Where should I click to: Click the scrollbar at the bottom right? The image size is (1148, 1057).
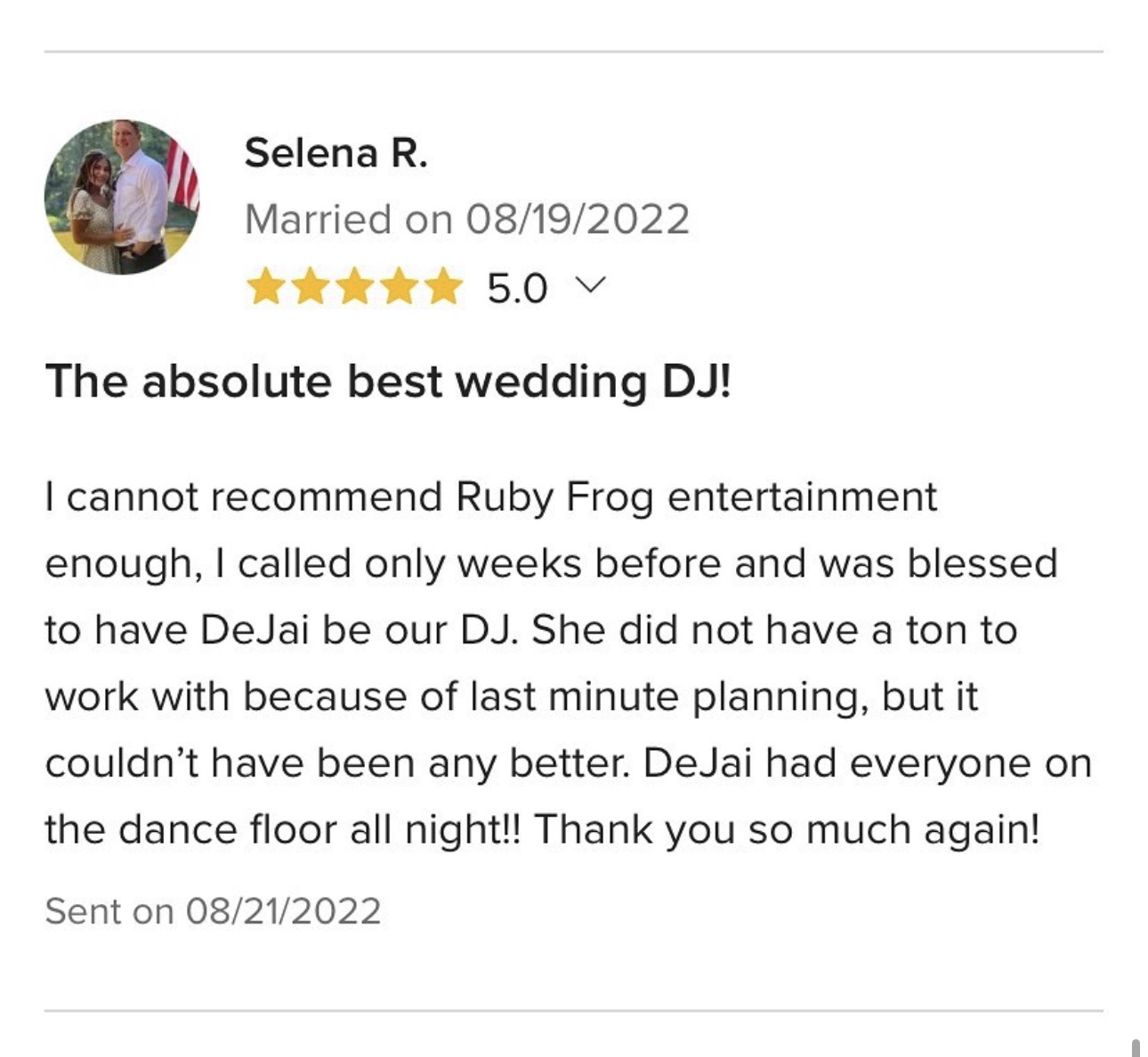tap(1136, 1047)
